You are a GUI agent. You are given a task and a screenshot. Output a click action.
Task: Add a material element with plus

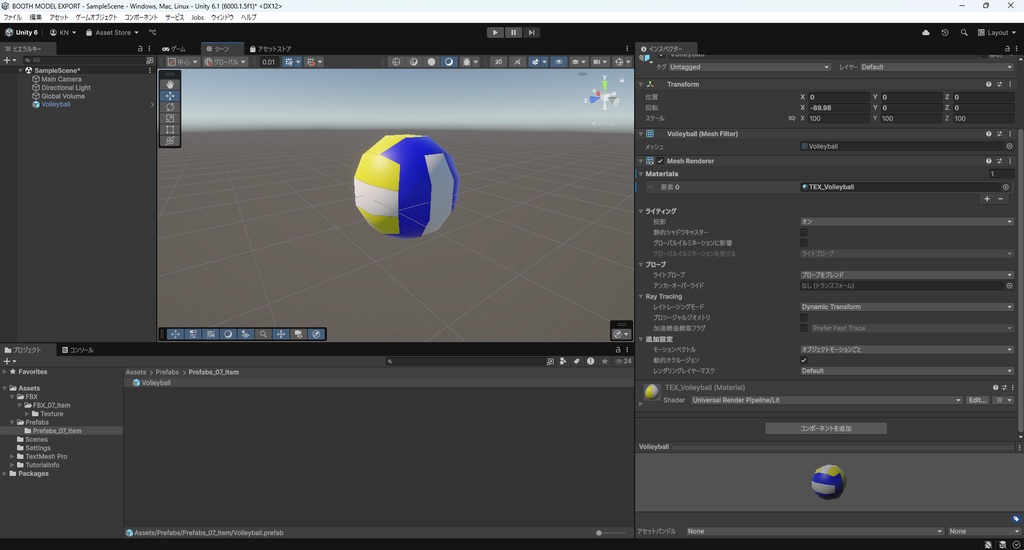click(987, 199)
